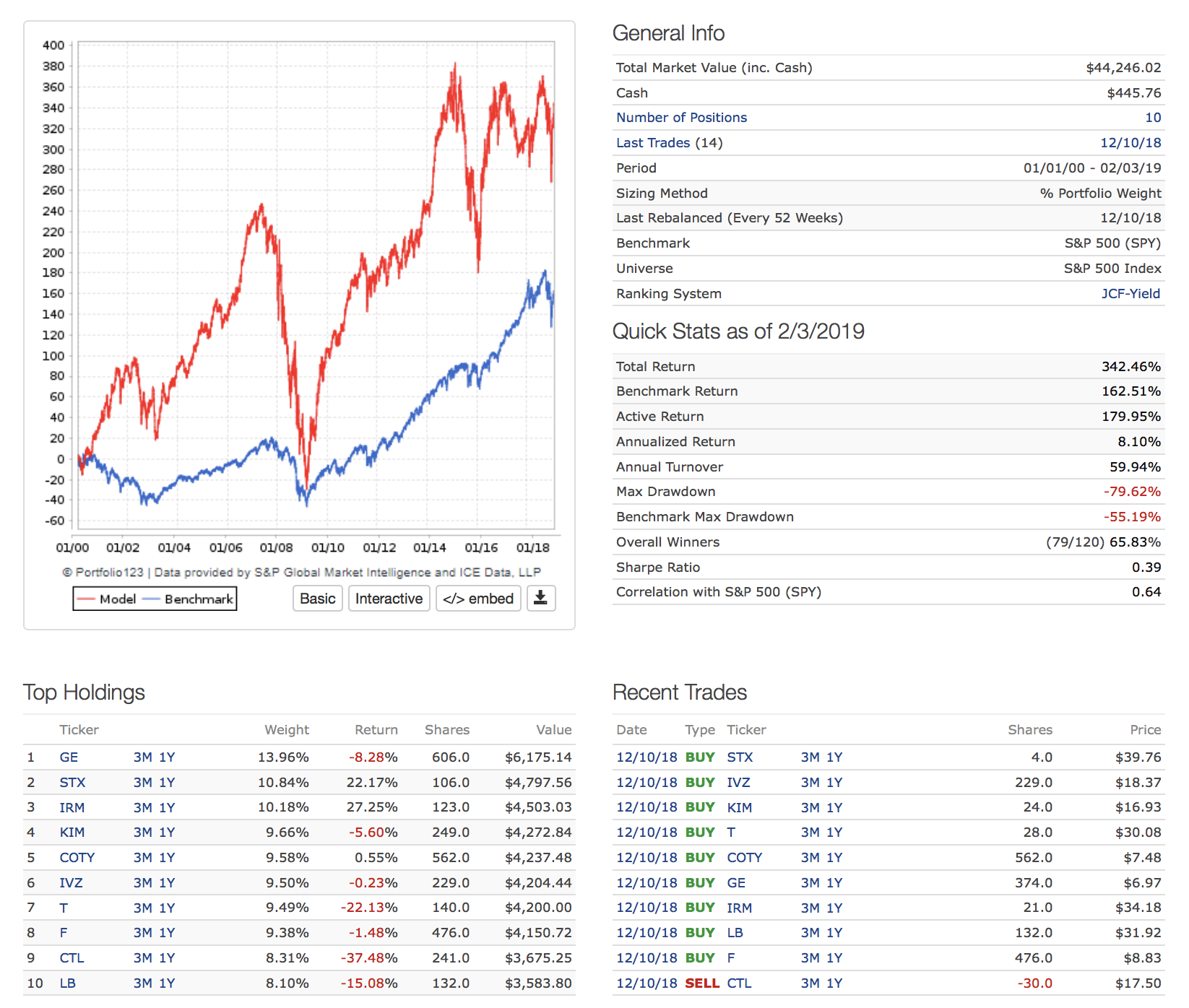Open 3M chart for KIM recent trade
The width and height of the screenshot is (1189, 1008).
(810, 808)
